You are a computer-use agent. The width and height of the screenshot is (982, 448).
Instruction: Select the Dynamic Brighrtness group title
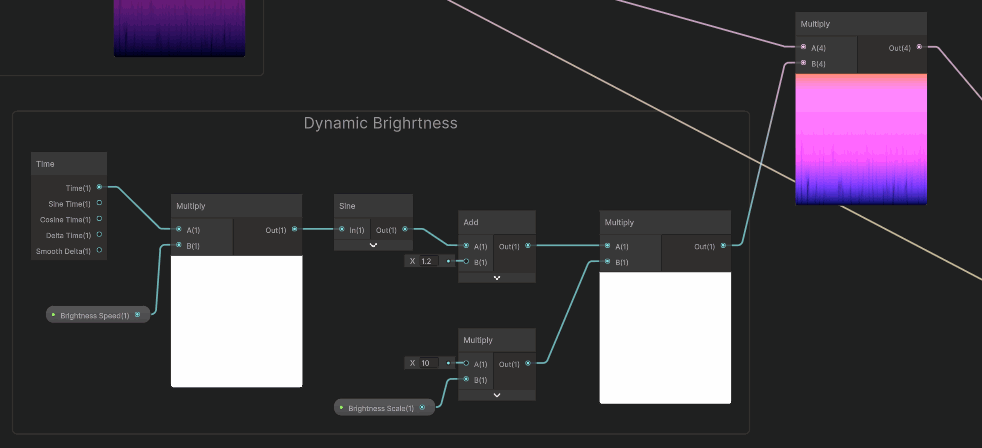coord(381,123)
